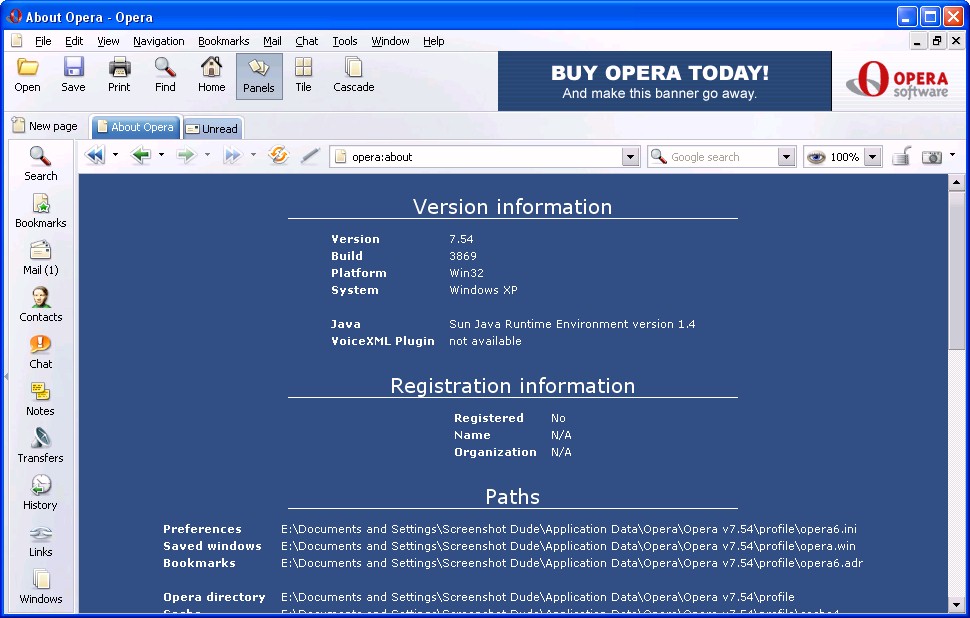Click the Print toolbar icon
The width and height of the screenshot is (970, 618).
click(x=119, y=75)
